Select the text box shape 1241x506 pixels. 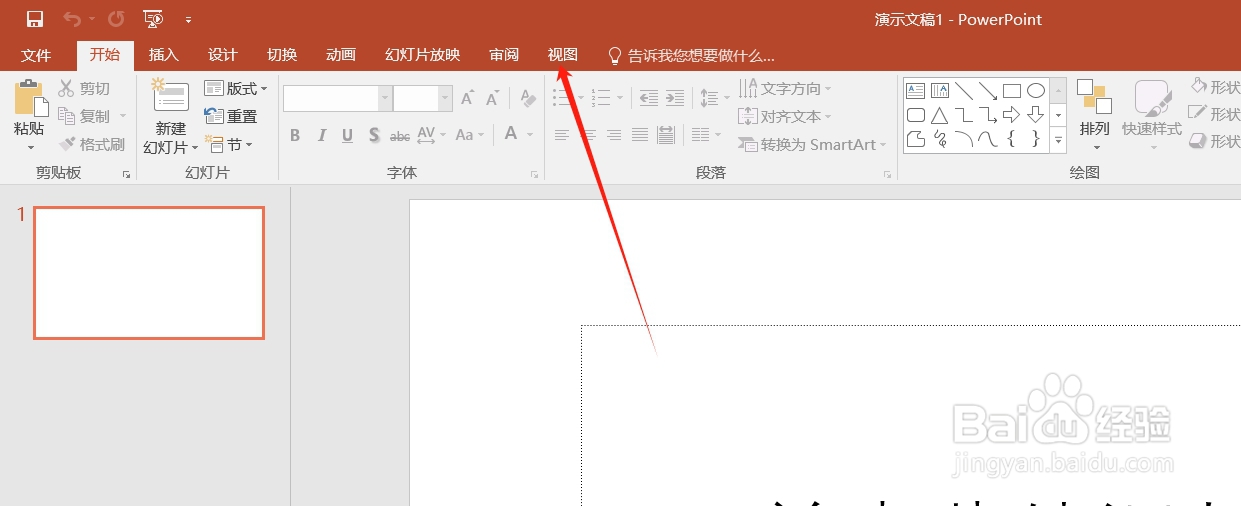(x=916, y=90)
